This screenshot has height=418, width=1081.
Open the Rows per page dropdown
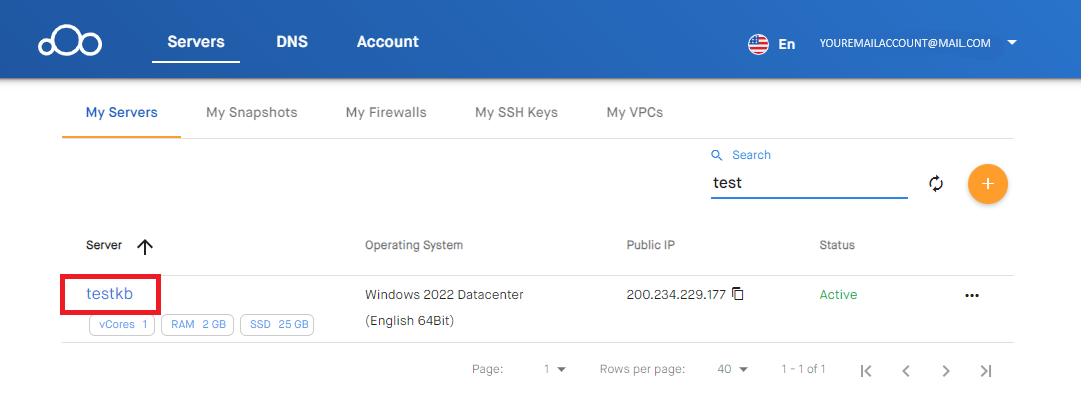[732, 369]
